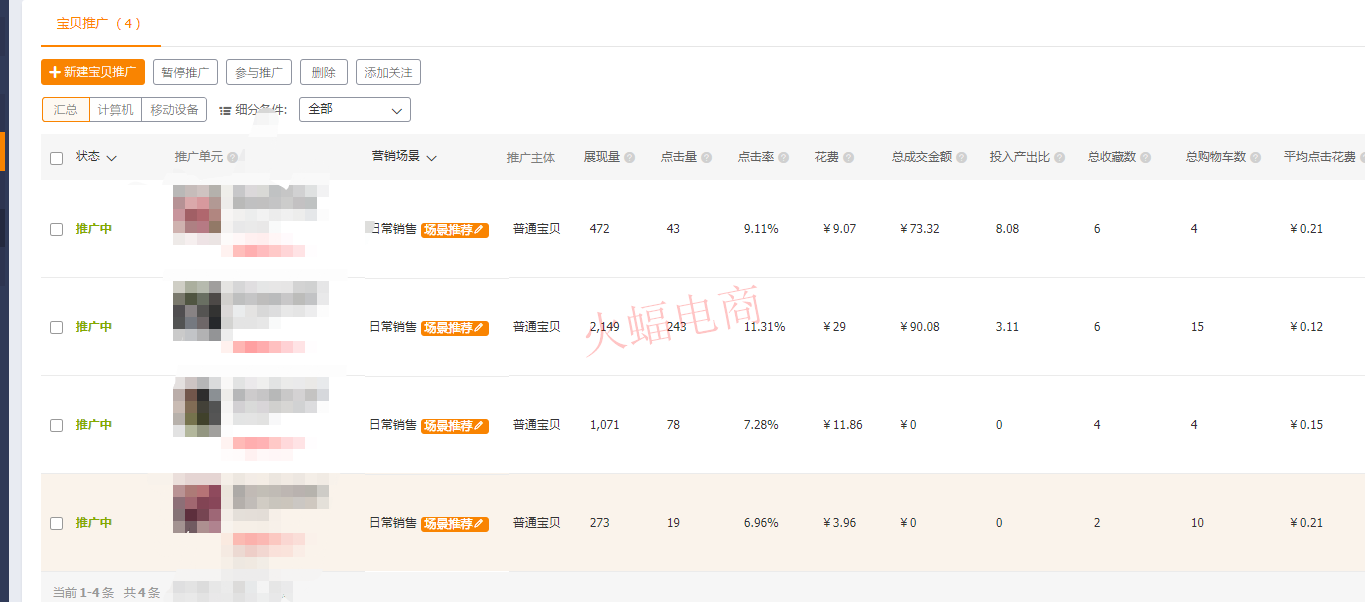
Task: Click help icon beside 展现量 column
Action: coord(630,158)
